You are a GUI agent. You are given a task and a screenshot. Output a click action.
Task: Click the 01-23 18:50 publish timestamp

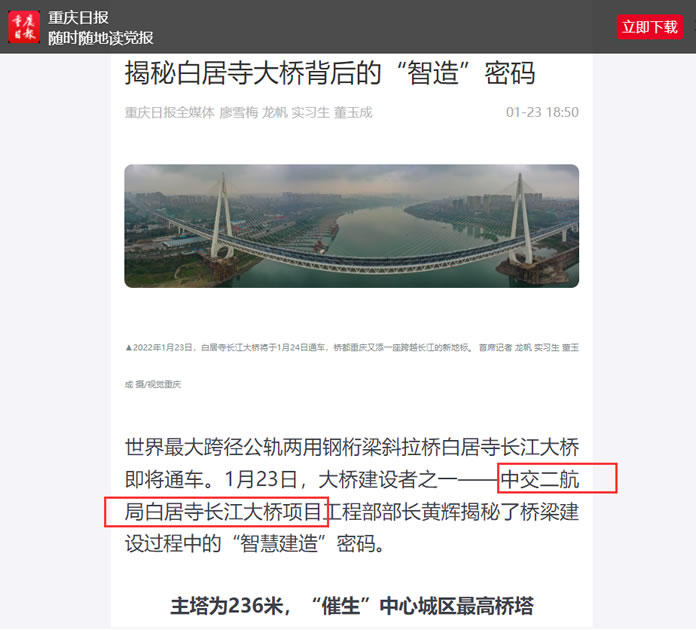tap(542, 112)
